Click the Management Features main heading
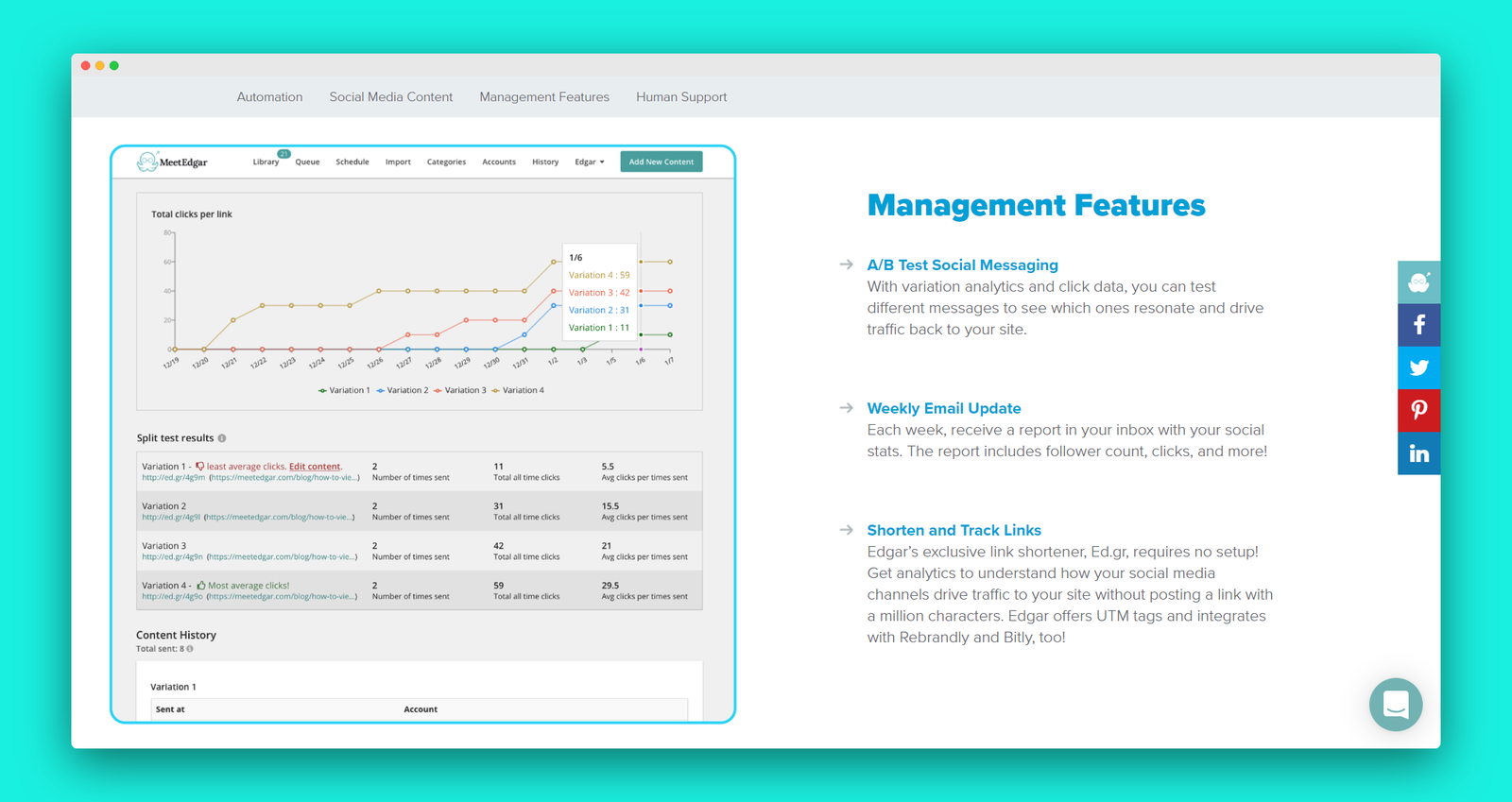Viewport: 1512px width, 802px height. pyautogui.click(x=1036, y=205)
